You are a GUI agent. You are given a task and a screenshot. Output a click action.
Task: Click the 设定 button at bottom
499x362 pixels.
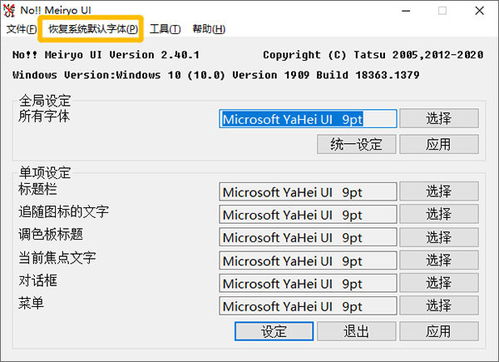pos(274,331)
